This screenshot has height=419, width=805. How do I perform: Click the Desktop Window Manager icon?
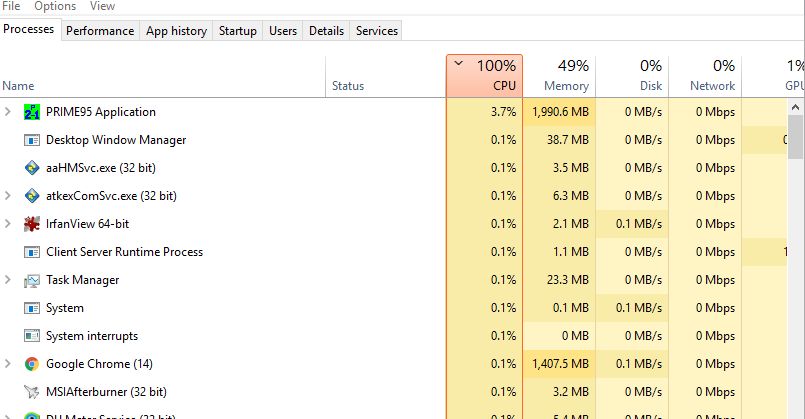pos(32,140)
